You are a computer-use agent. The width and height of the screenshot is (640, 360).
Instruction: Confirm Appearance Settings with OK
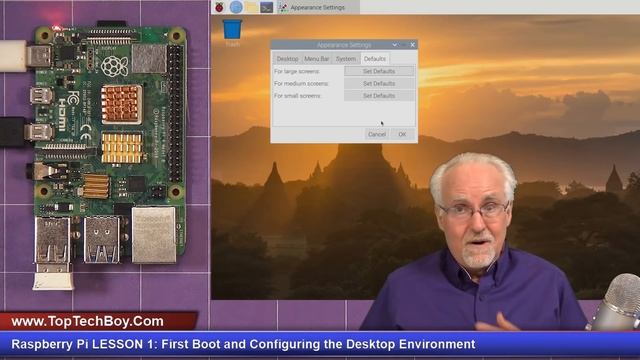[x=402, y=134]
